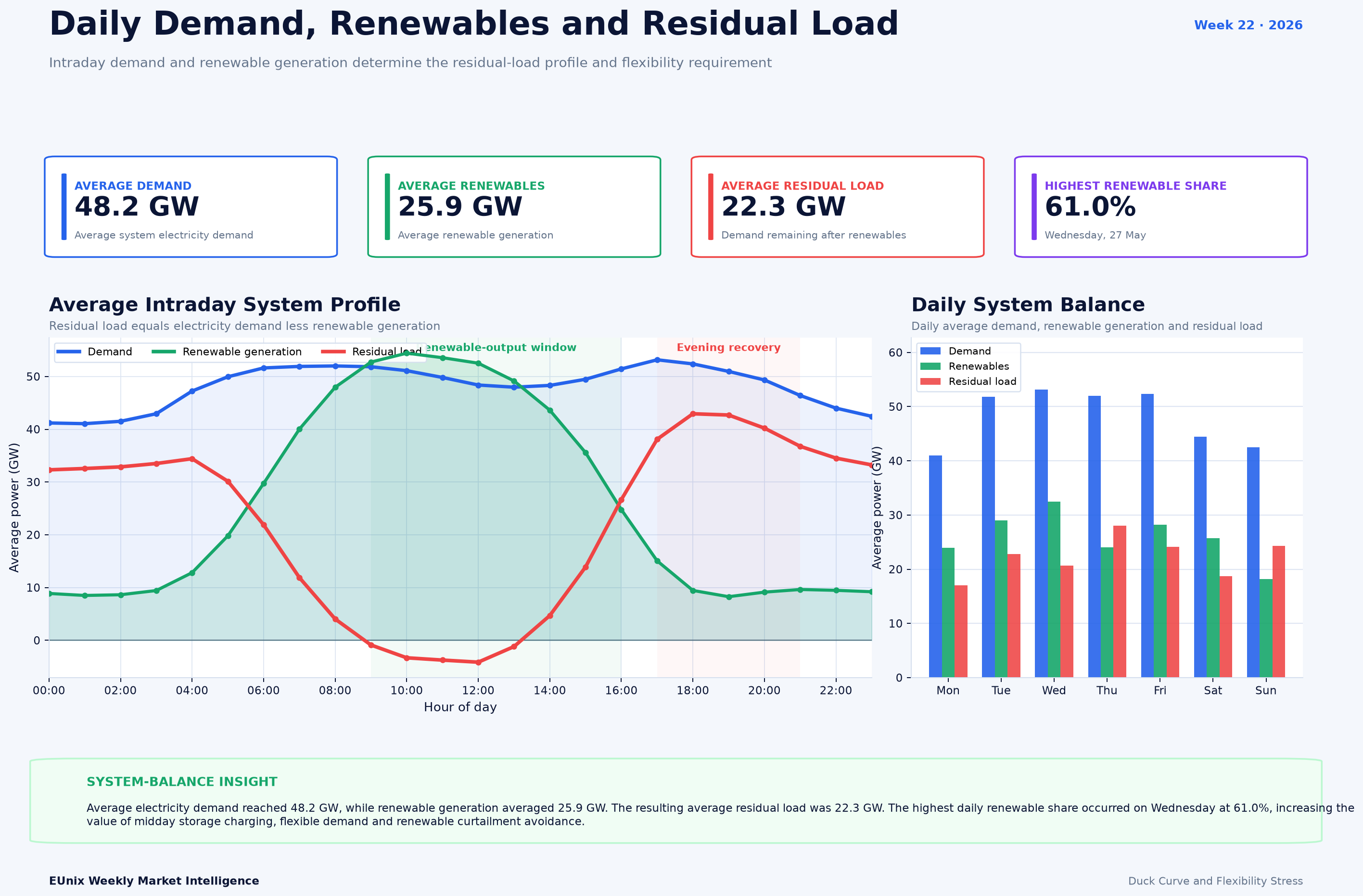Click the "AVERAGE RENEWABLES" card label
Viewport: 1363px width, 896px height.
pyautogui.click(x=471, y=186)
